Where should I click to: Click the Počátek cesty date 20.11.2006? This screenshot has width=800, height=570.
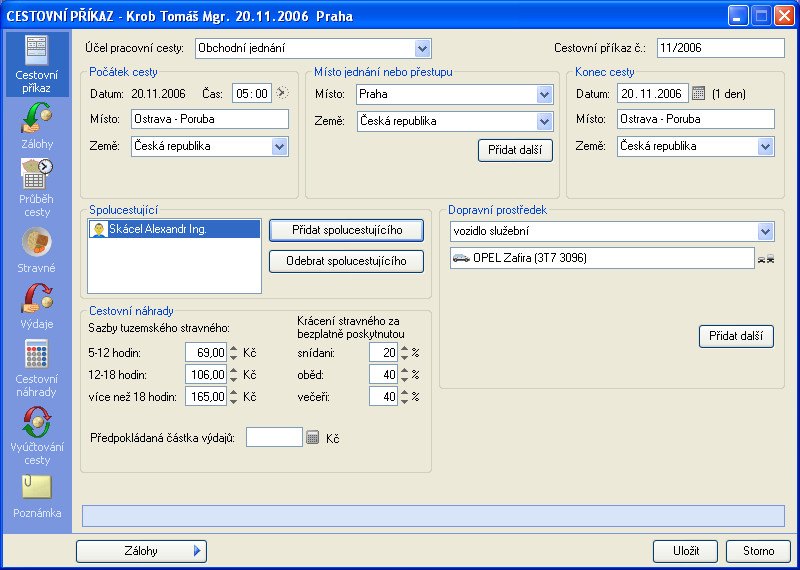point(159,94)
